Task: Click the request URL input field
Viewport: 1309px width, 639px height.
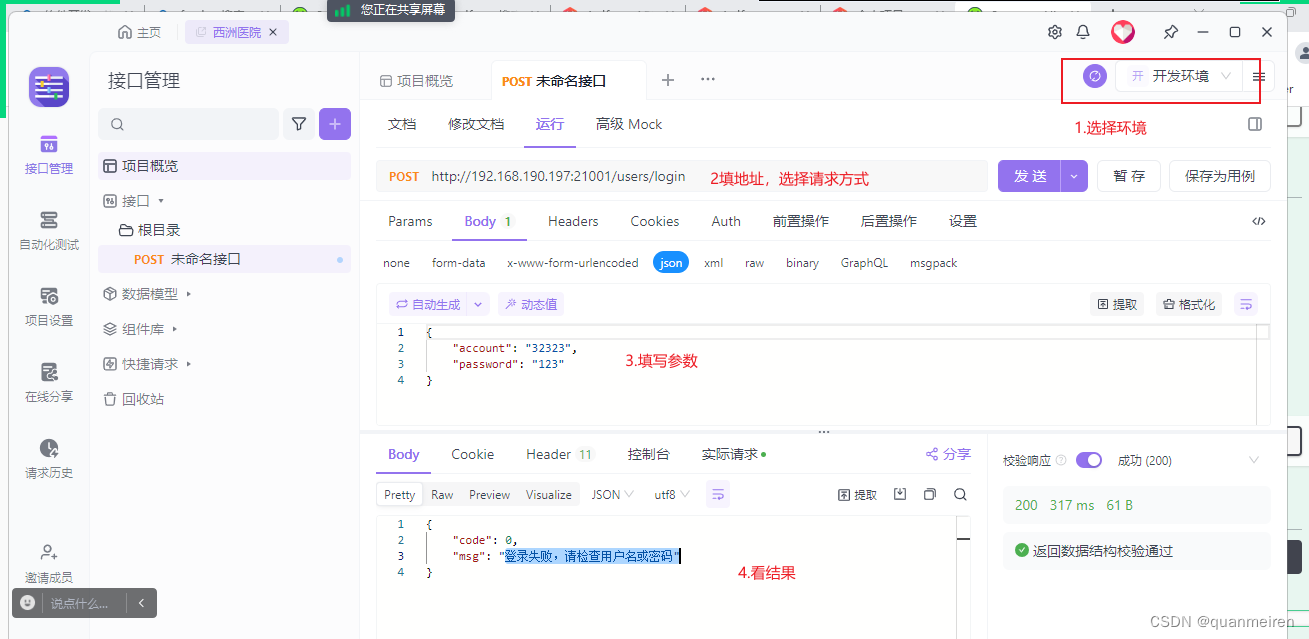Action: 706,176
